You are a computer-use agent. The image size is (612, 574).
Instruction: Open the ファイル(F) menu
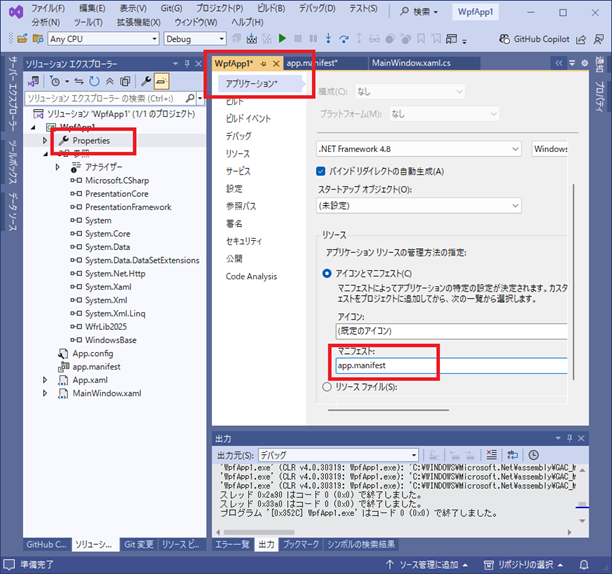pyautogui.click(x=48, y=8)
